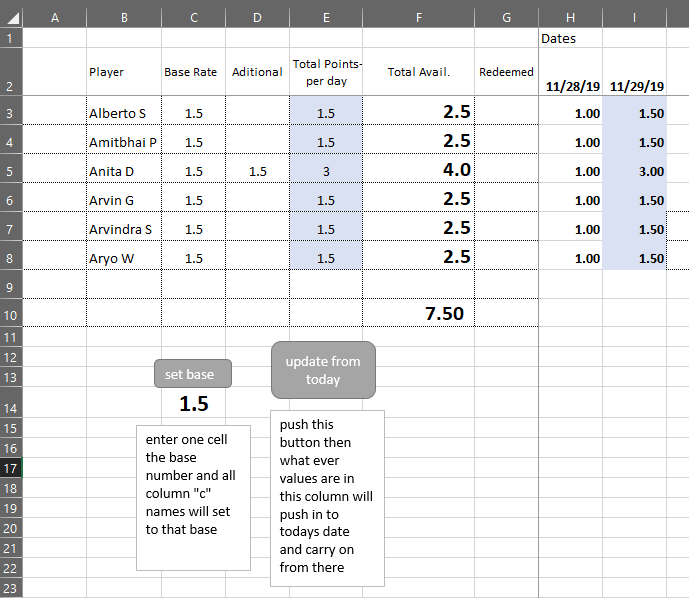Click Anita D's 3.00 under 11/29/19
Viewport: 689px width, 598px height.
point(635,168)
